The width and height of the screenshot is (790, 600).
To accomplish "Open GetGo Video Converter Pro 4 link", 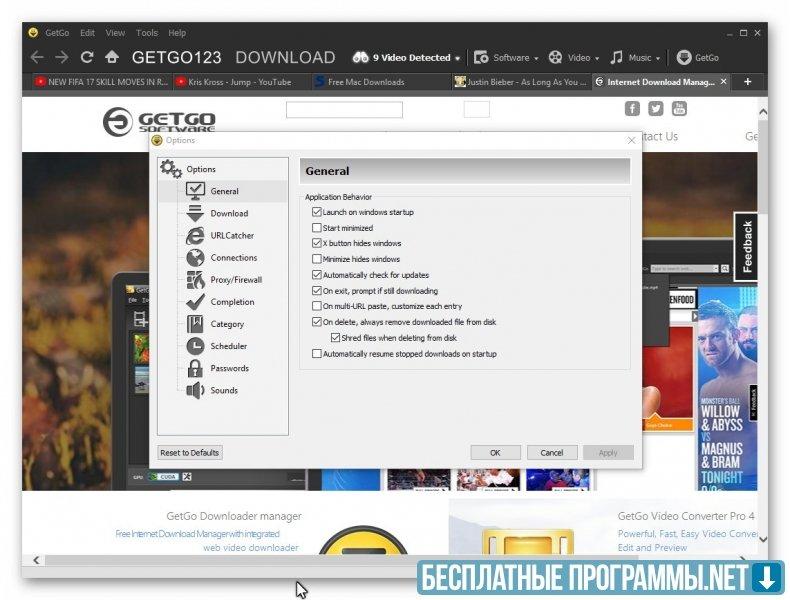I will [x=686, y=516].
